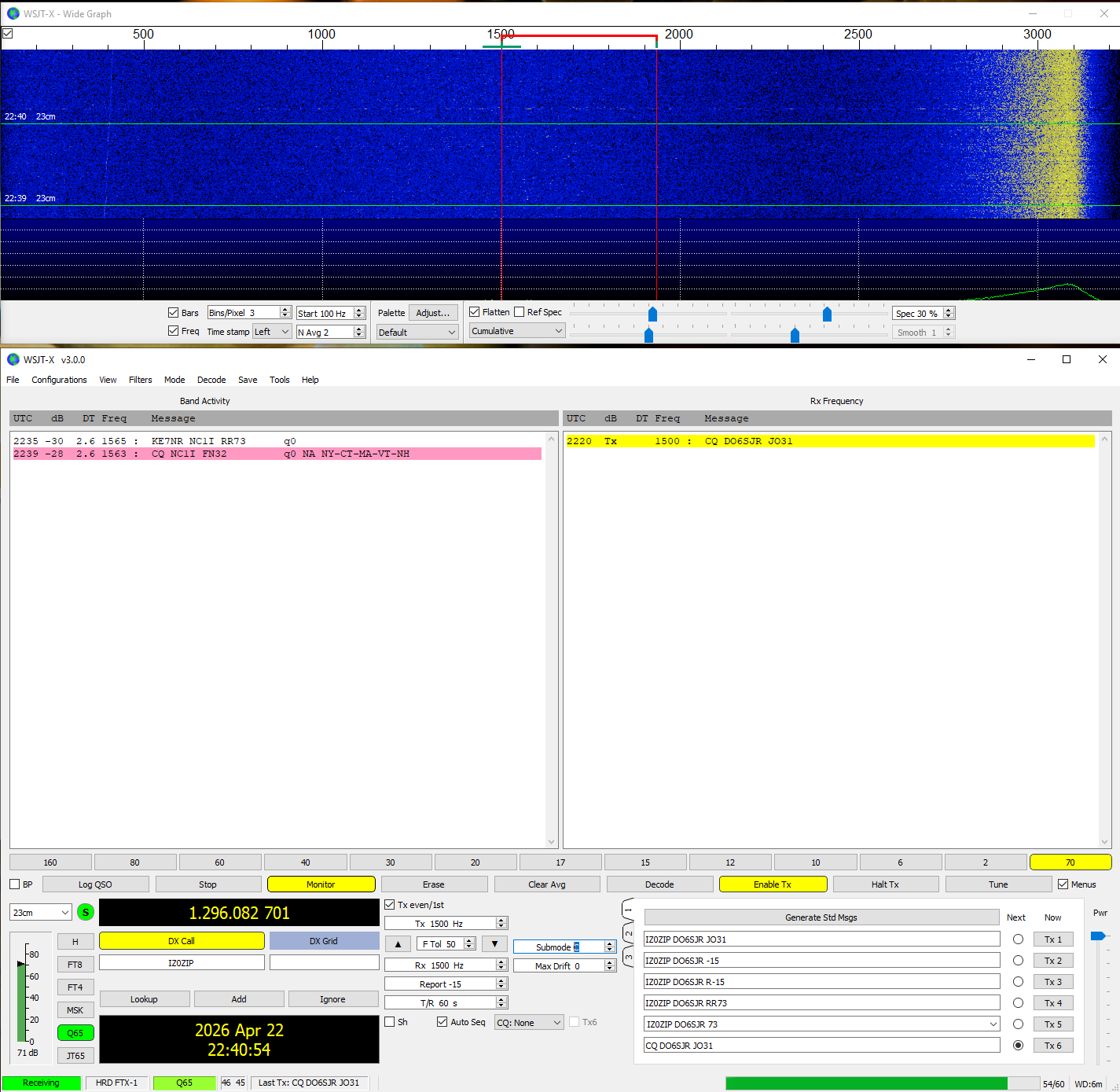The height and width of the screenshot is (1092, 1120).
Task: Open the Configurations menu
Action: pyautogui.click(x=59, y=380)
